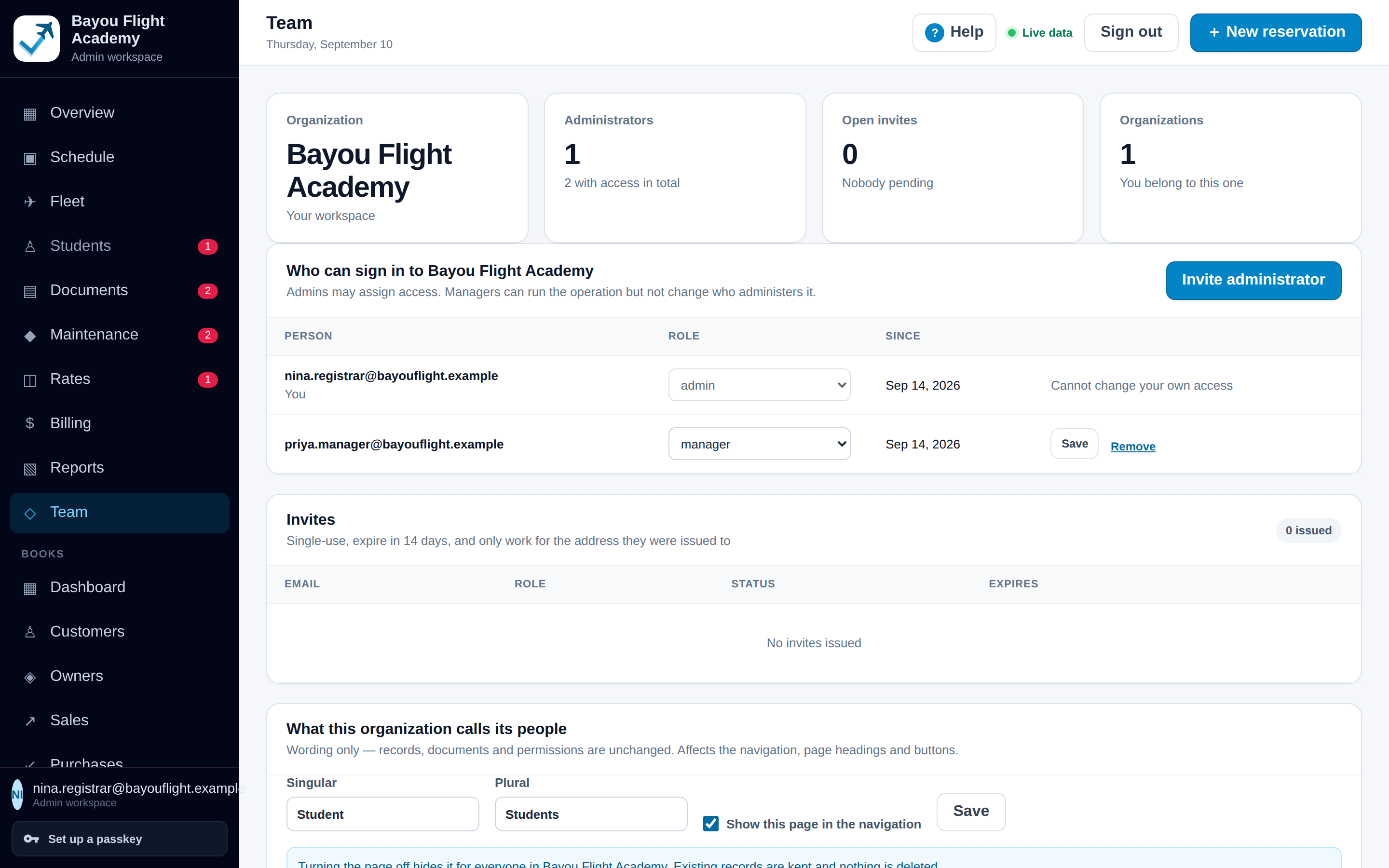Screen dimensions: 1389x868
Task: Click the Customers person icon
Action: [30, 632]
